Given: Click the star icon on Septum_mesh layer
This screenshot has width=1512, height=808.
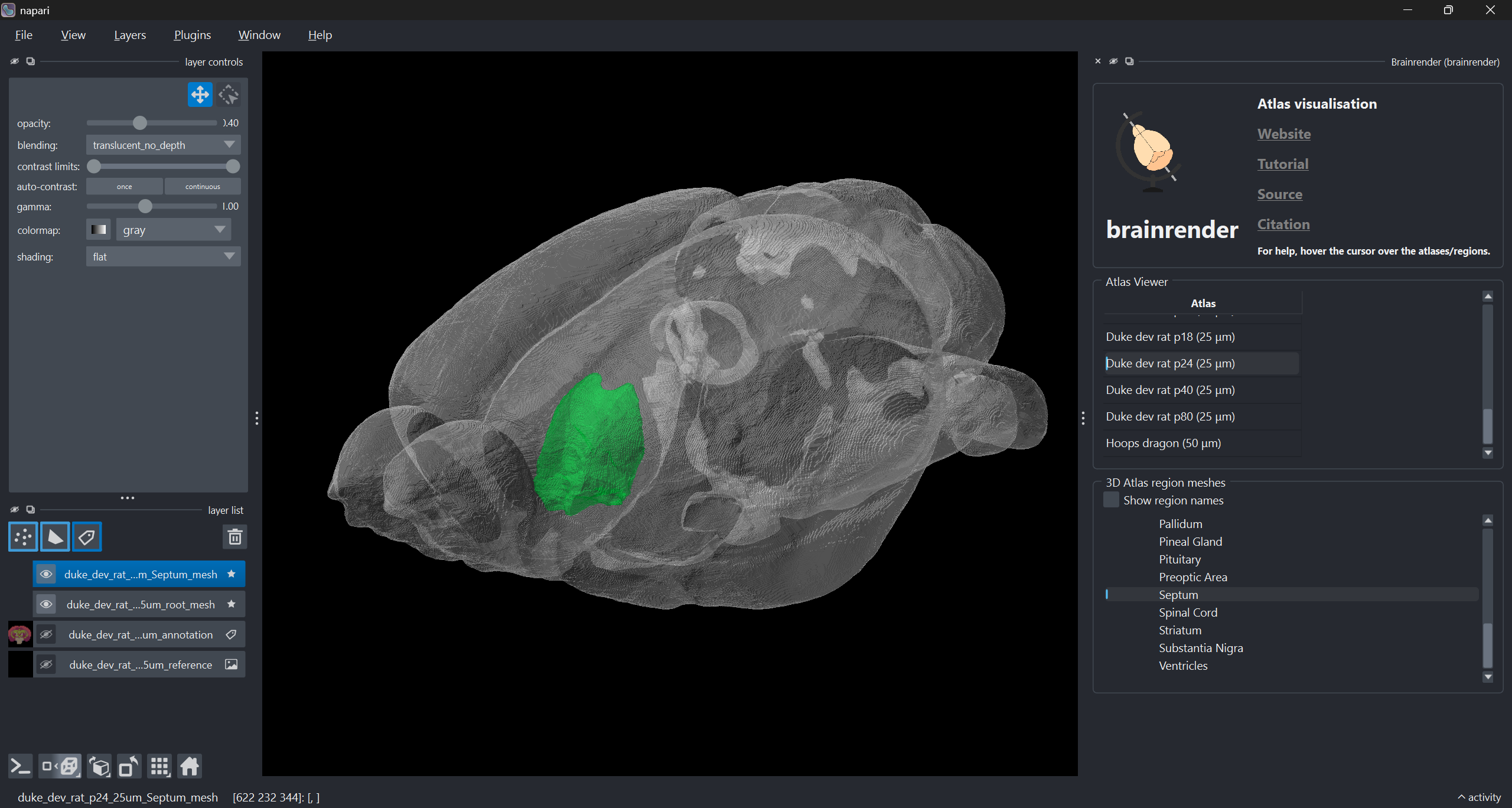Looking at the screenshot, I should (x=232, y=574).
